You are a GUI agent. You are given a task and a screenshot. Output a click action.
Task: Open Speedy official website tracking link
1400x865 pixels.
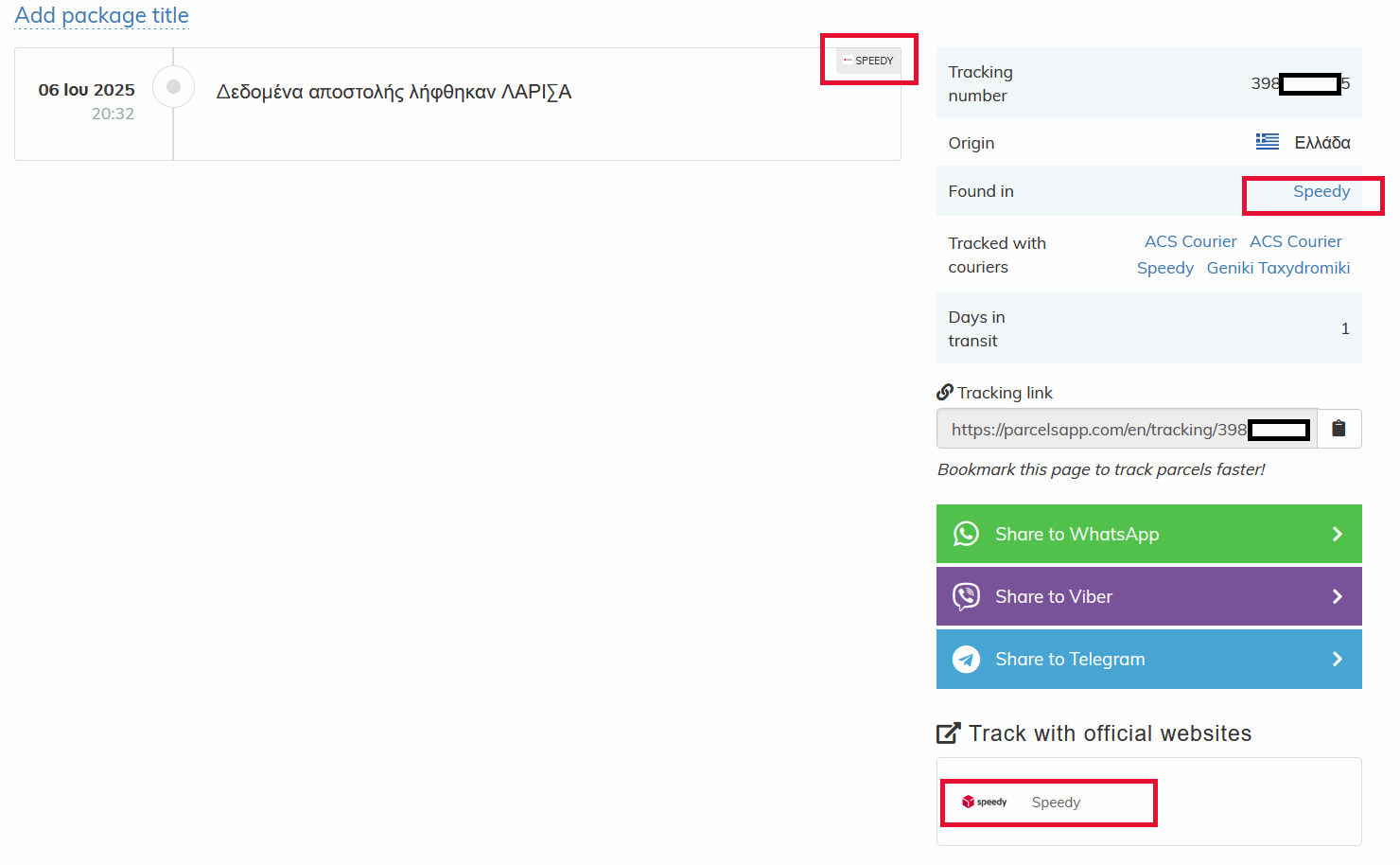[1056, 803]
